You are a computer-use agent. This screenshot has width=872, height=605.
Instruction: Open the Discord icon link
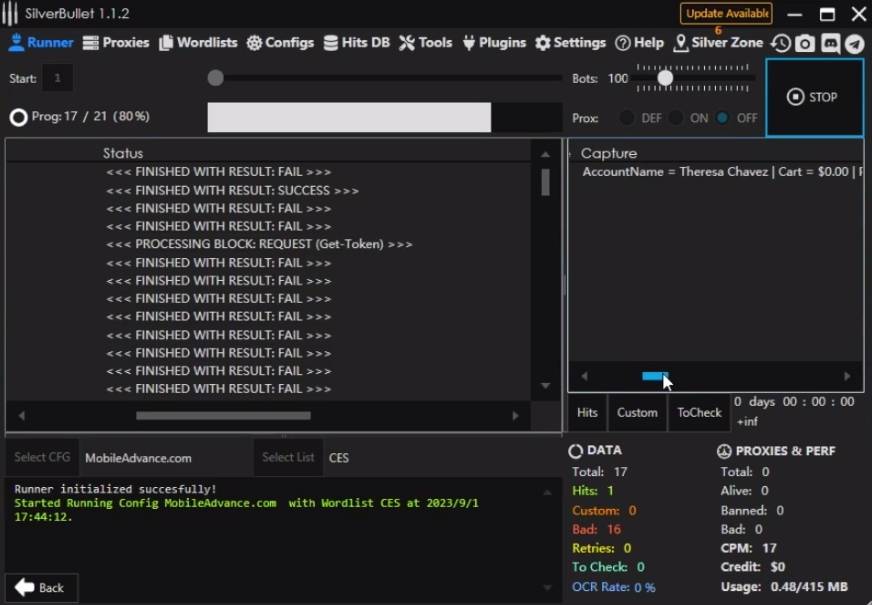pyautogui.click(x=830, y=43)
